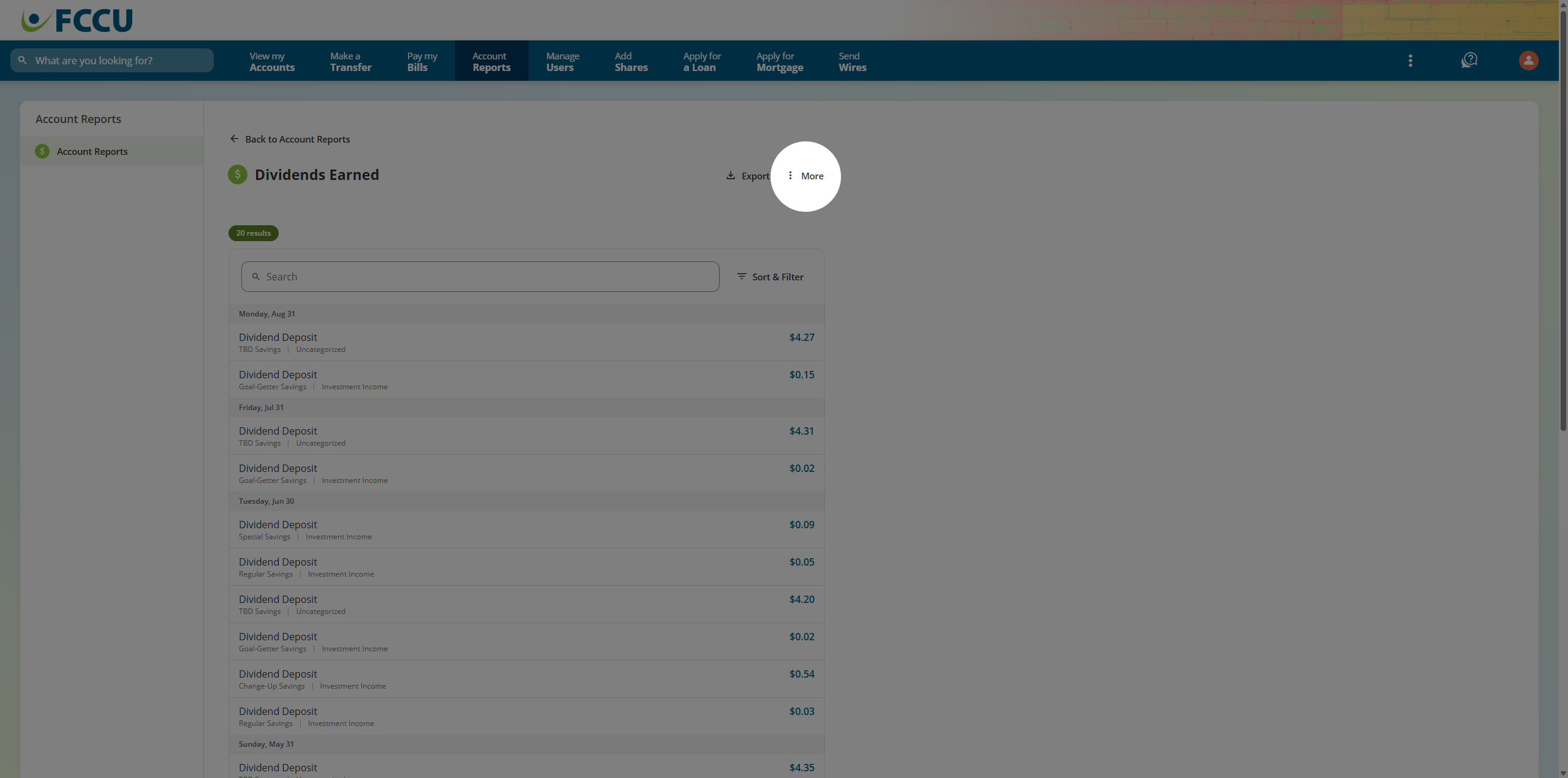Click the Dividends Earned heading
The image size is (1568, 778).
click(317, 175)
